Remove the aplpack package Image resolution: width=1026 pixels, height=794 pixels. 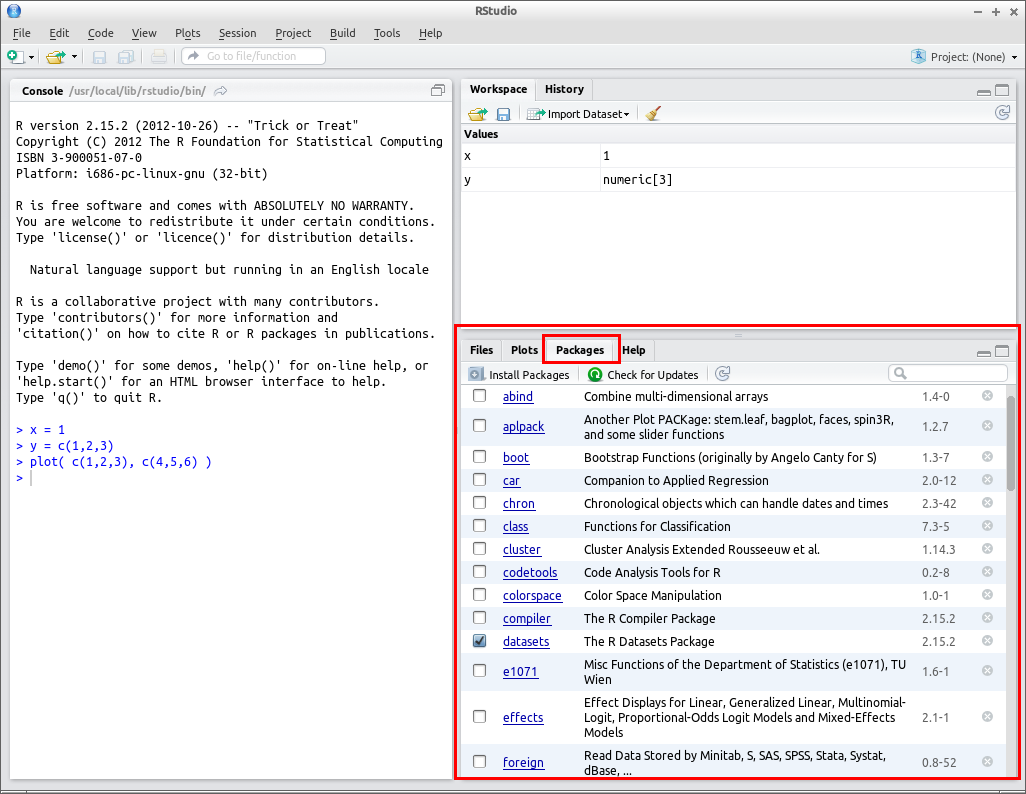(987, 425)
